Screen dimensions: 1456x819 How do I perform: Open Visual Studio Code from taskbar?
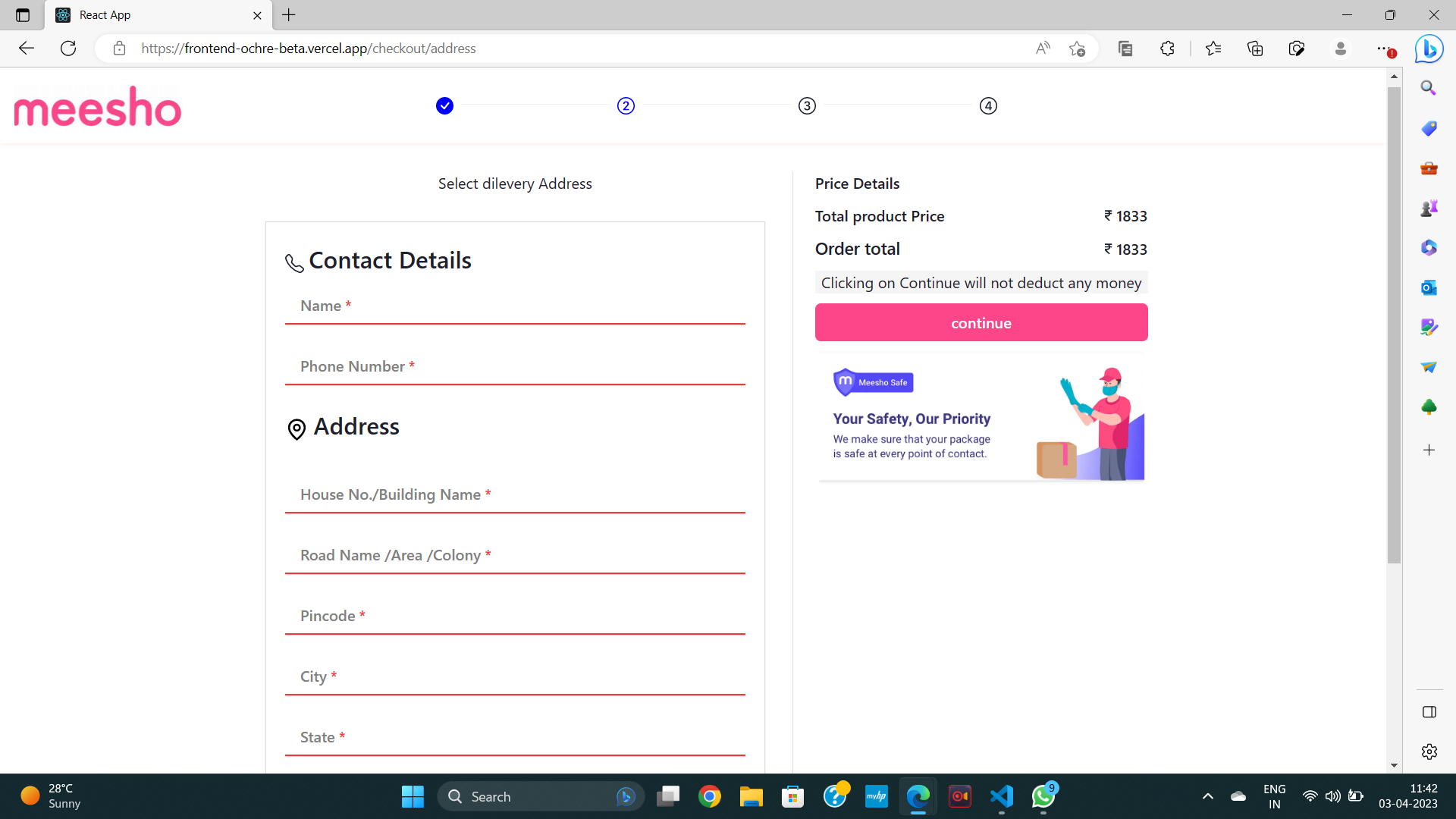click(x=1001, y=796)
